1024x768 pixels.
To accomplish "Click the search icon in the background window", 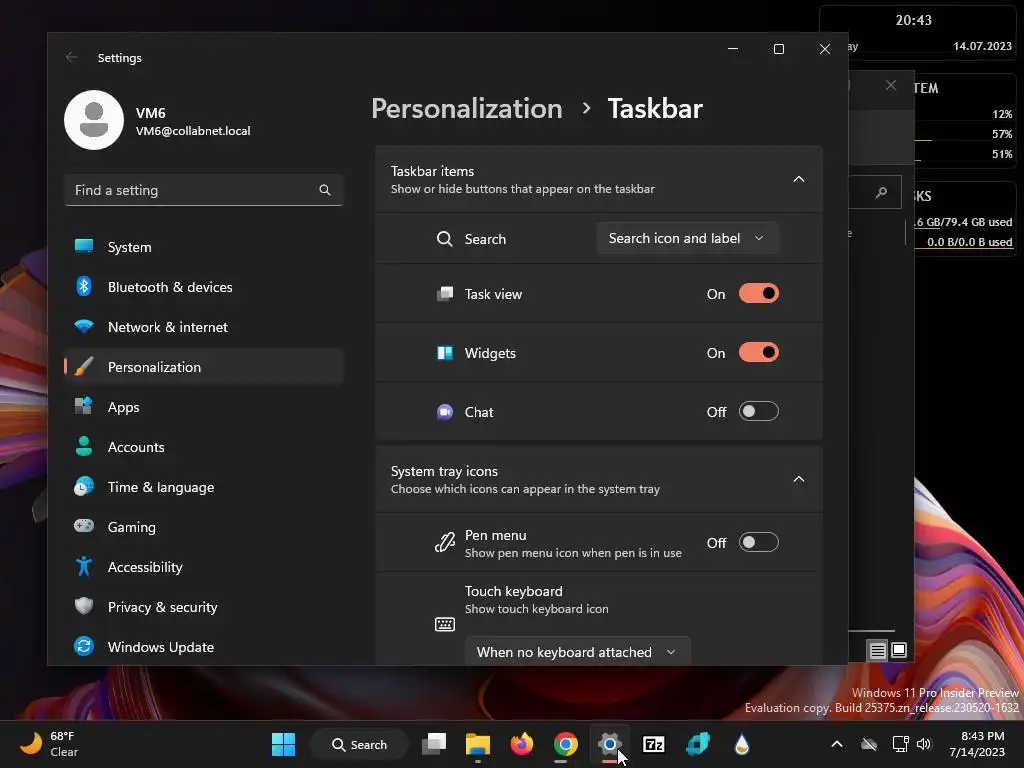I will click(x=882, y=192).
